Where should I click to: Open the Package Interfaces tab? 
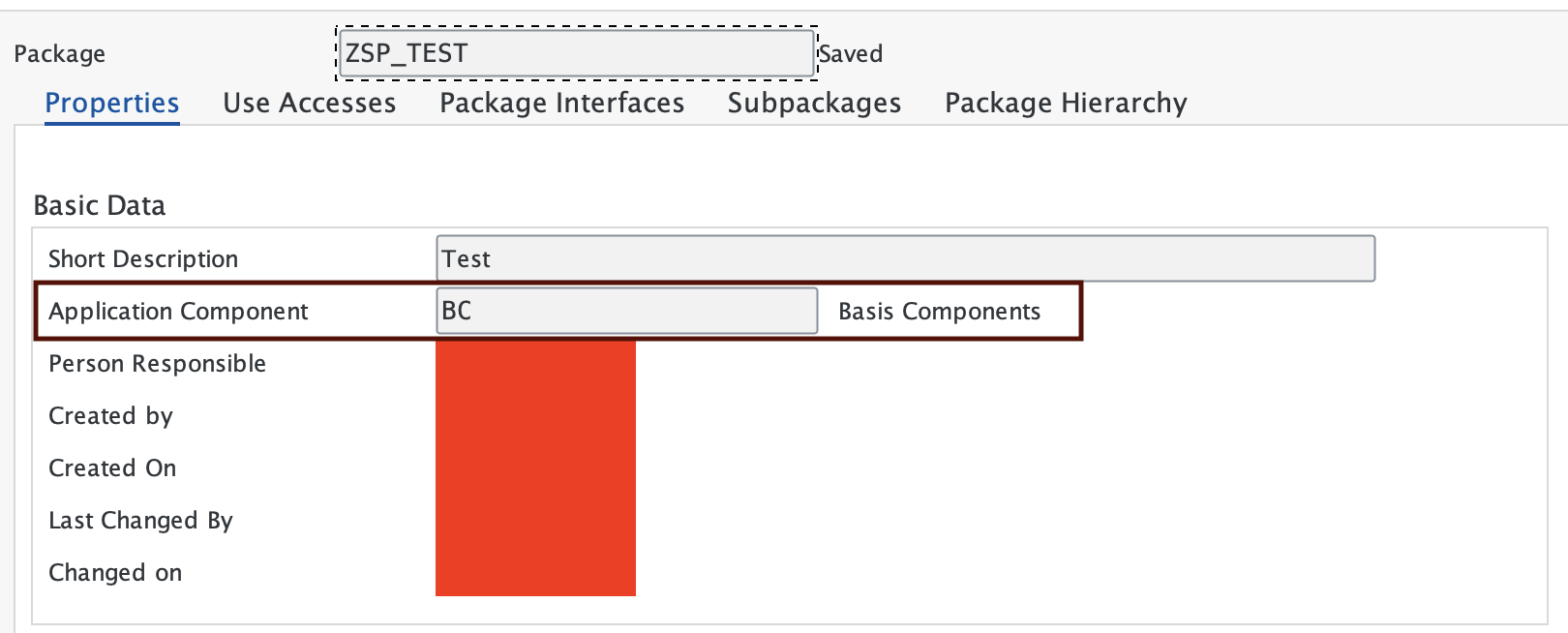(561, 103)
